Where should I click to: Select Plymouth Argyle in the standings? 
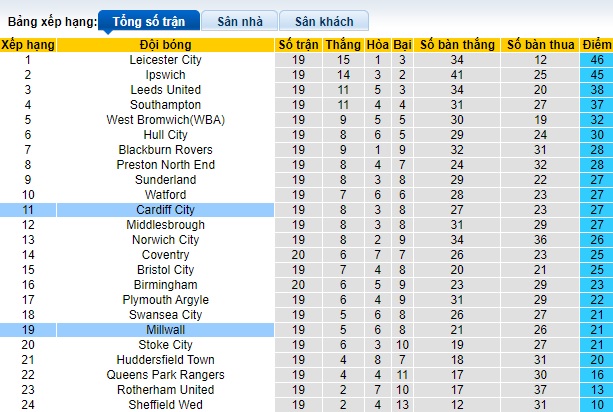click(x=166, y=299)
